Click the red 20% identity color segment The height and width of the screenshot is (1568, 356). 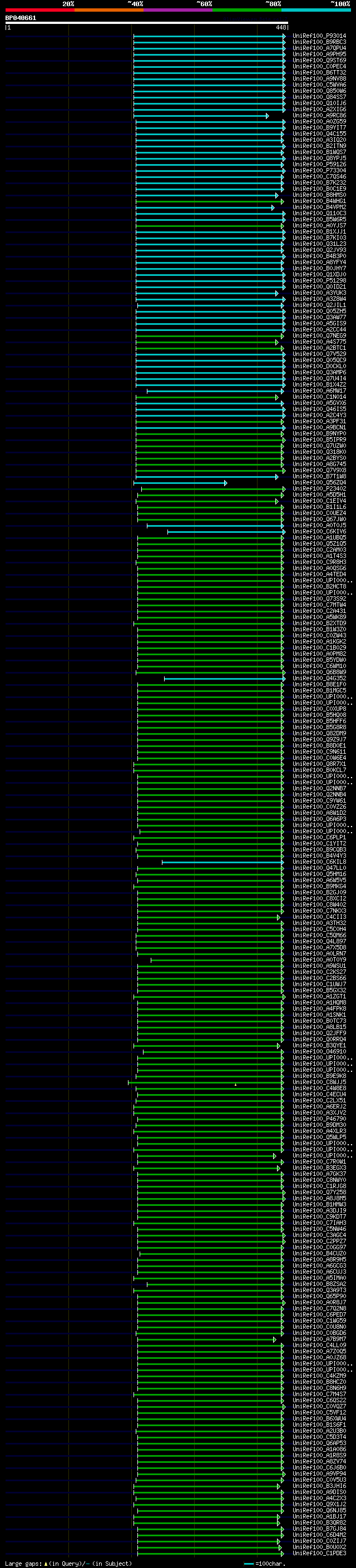pos(39,10)
